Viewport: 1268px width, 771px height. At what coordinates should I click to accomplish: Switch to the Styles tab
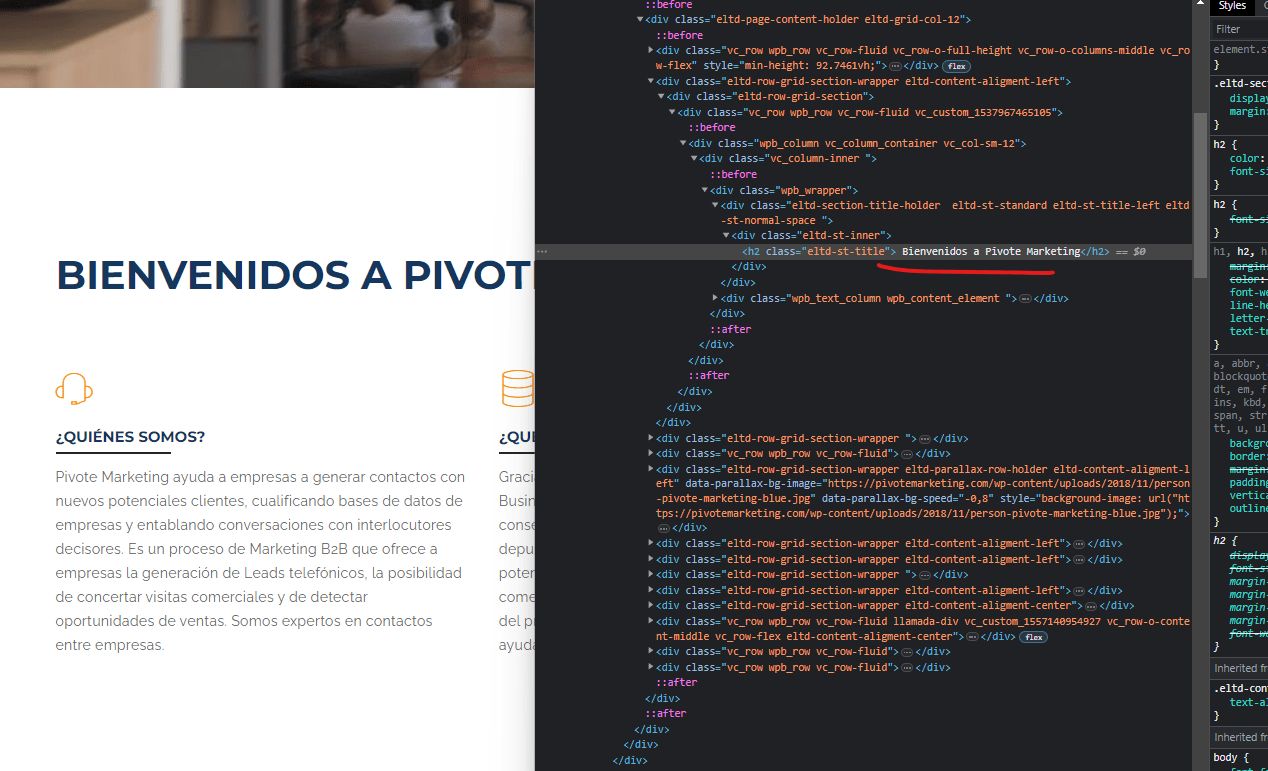[1232, 6]
